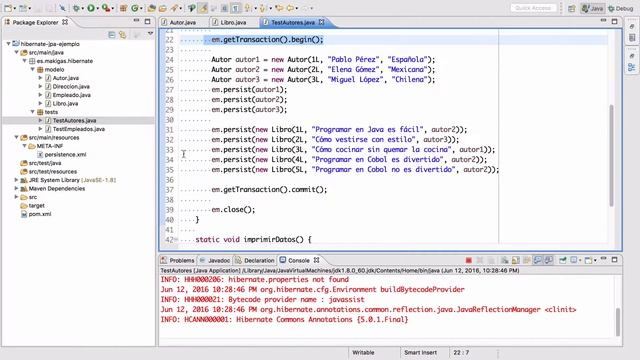The height and width of the screenshot is (360, 640).
Task: Click the Outline view icon in right trim
Action: (631, 67)
